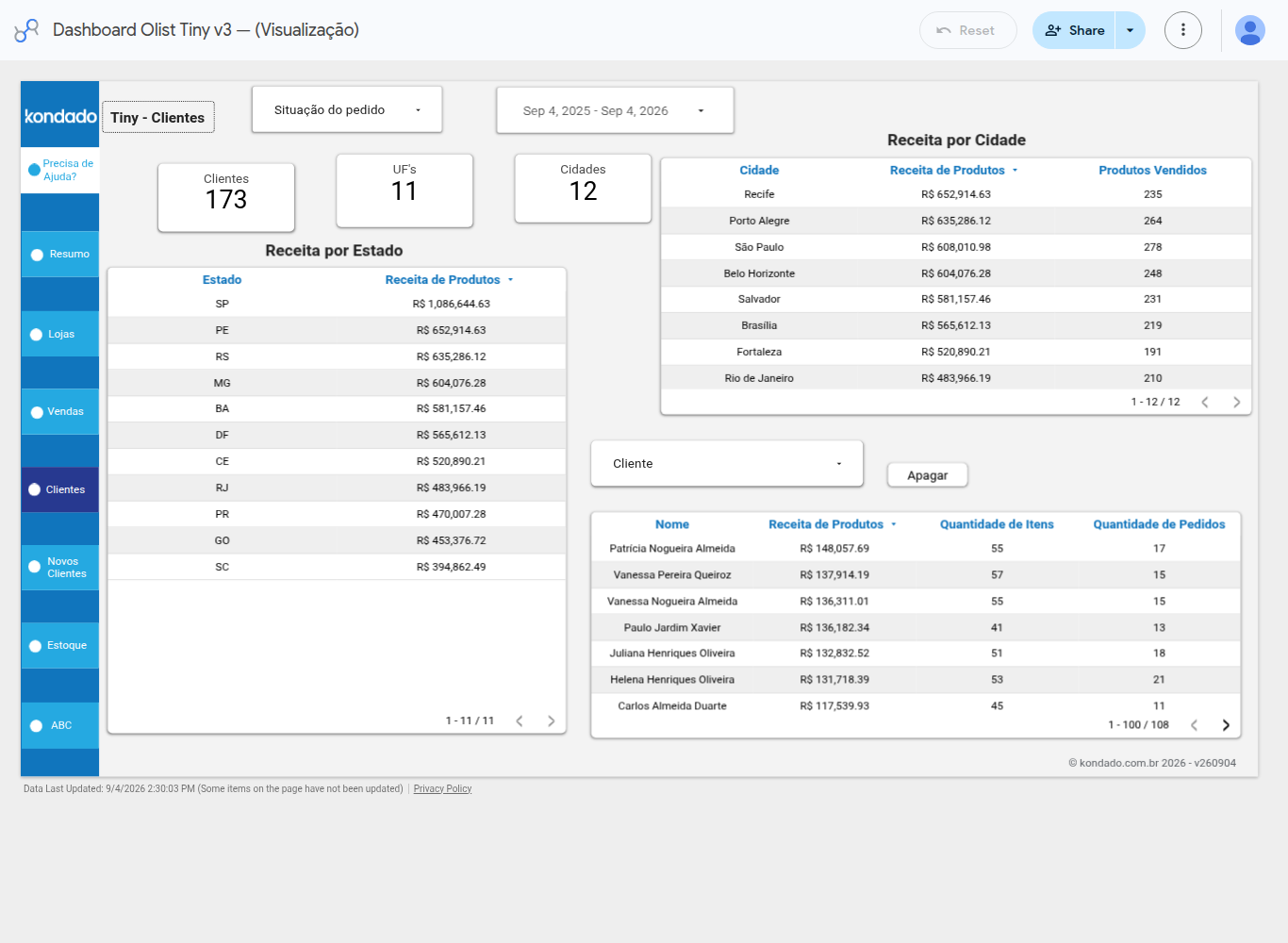Sort by Estado column header

pos(222,280)
